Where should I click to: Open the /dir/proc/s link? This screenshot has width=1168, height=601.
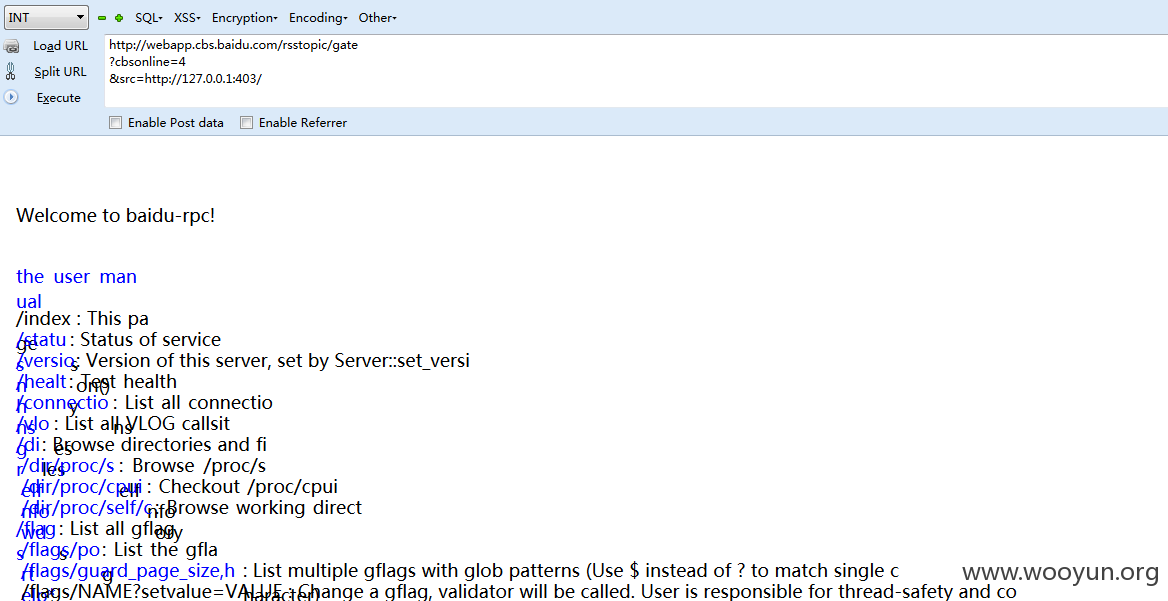[x=68, y=465]
